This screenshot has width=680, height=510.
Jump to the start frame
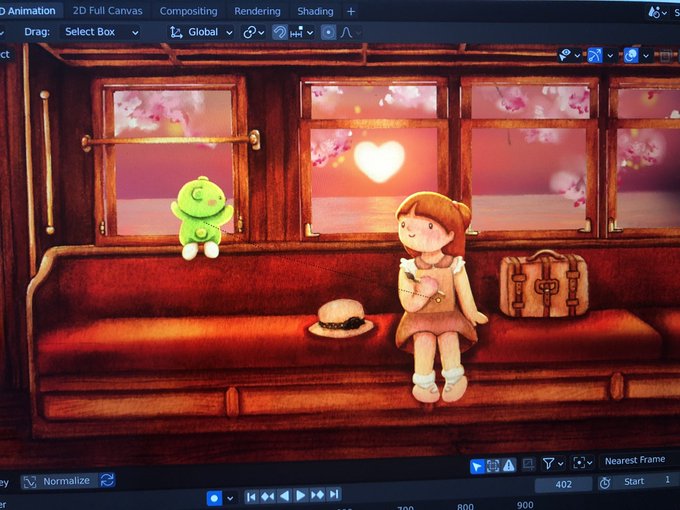pyautogui.click(x=251, y=497)
